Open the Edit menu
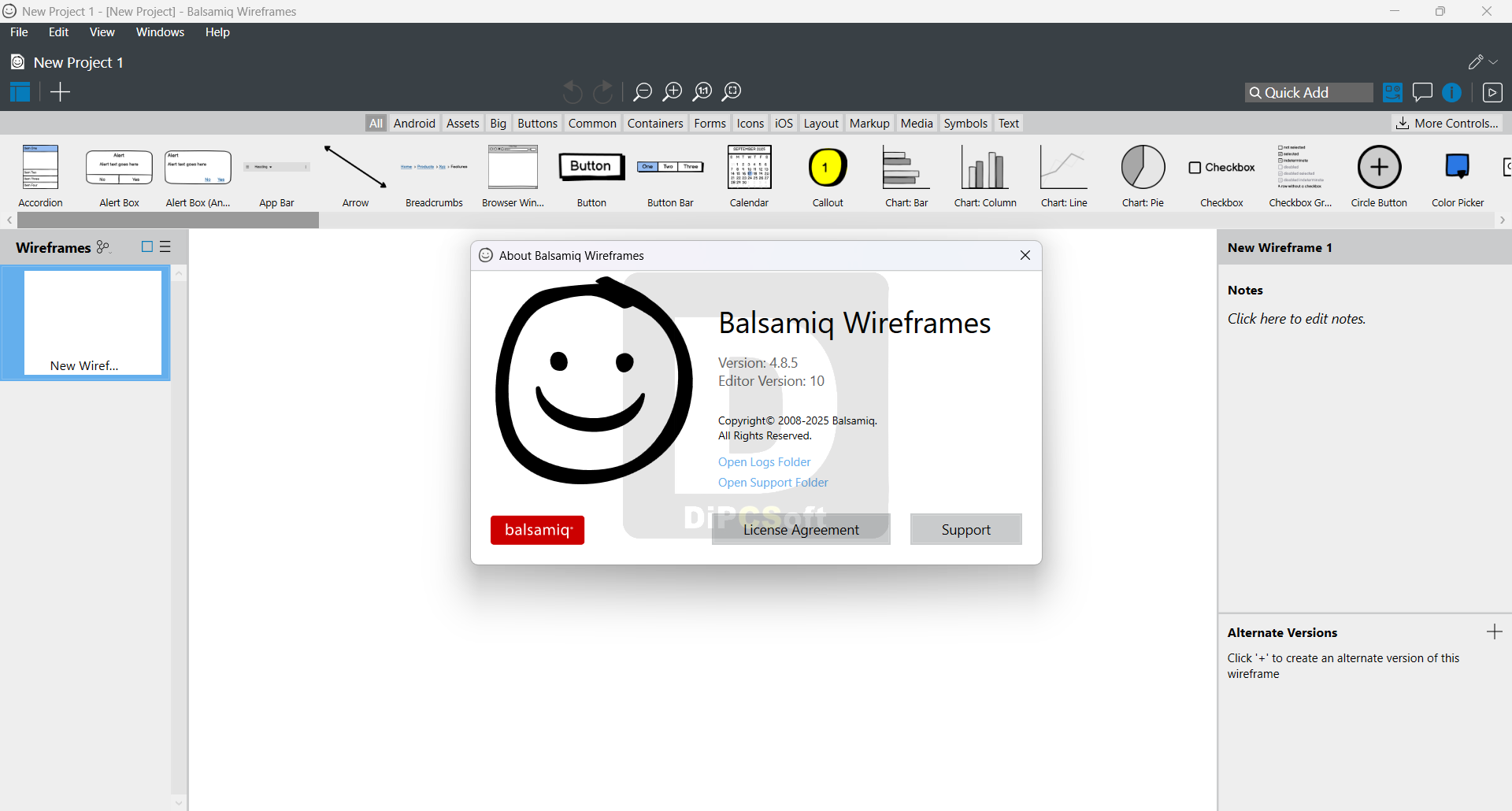Screen dimensions: 1512x811 (x=58, y=32)
